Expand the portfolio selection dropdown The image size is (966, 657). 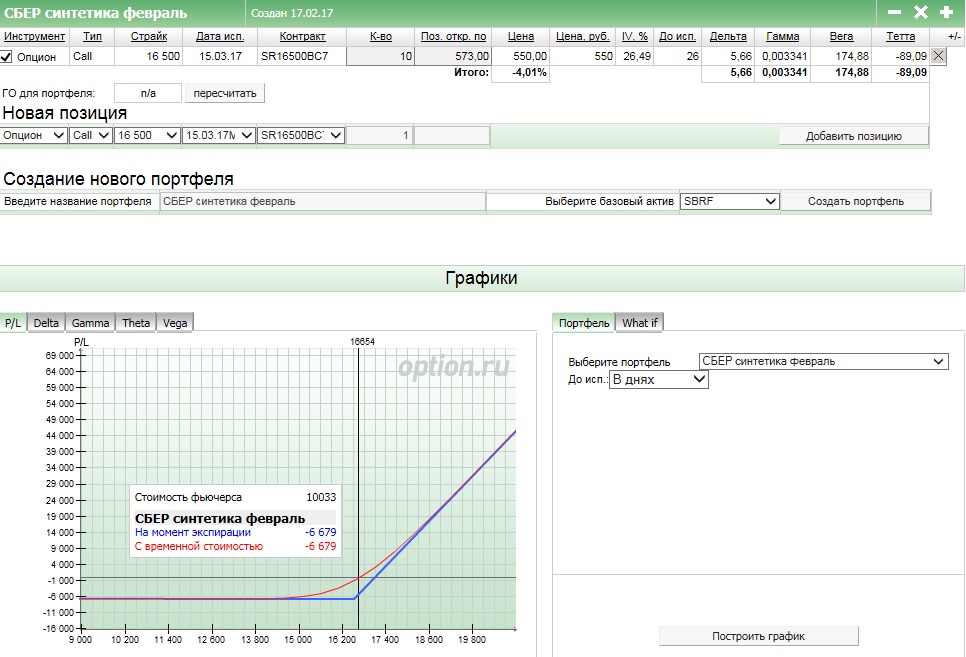click(823, 361)
